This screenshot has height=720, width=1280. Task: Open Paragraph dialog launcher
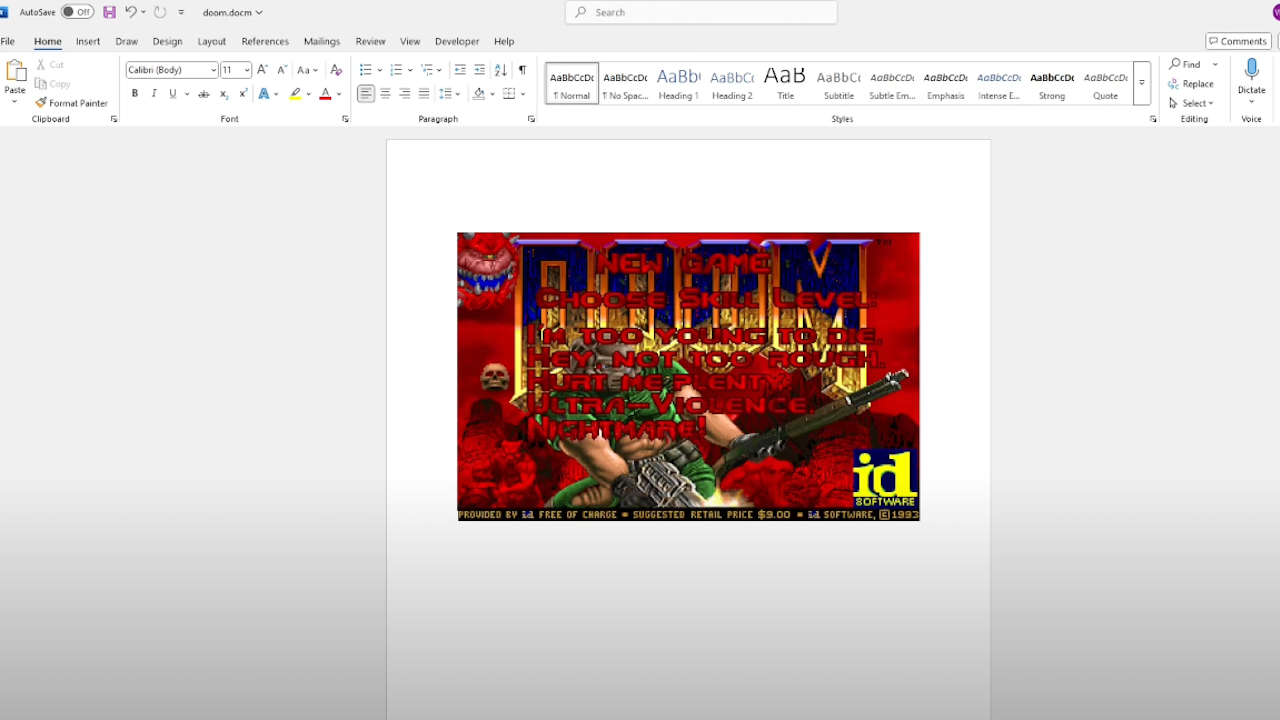pyautogui.click(x=531, y=119)
